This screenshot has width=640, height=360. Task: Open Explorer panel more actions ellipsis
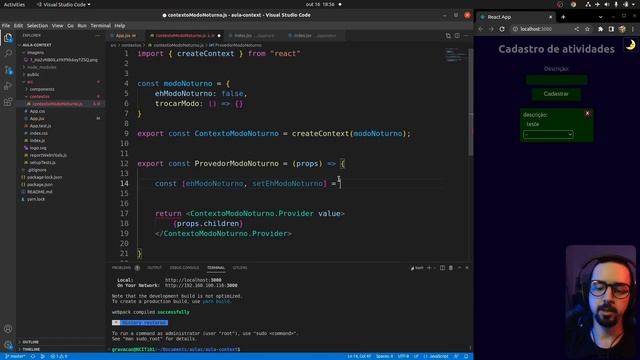click(98, 36)
